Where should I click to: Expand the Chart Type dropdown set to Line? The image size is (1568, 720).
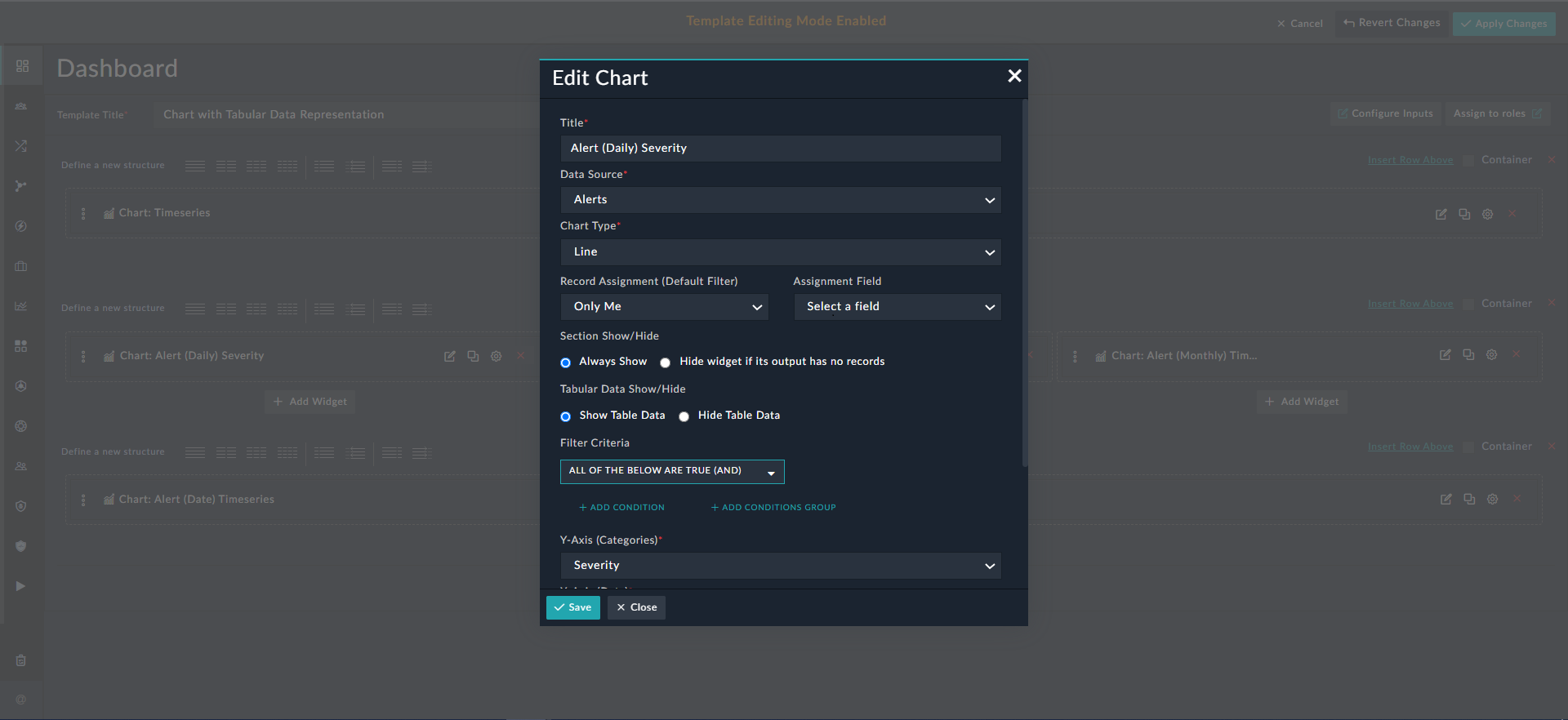pos(780,252)
